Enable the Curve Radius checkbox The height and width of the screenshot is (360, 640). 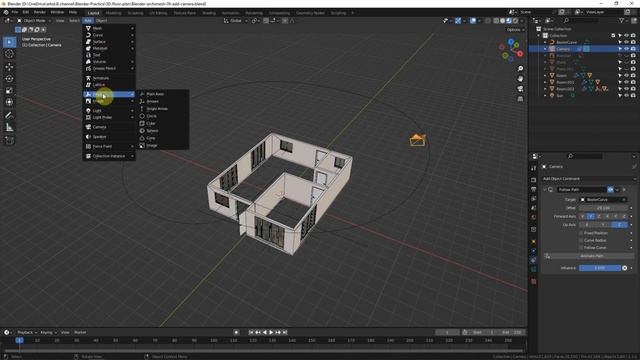[x=581, y=240]
